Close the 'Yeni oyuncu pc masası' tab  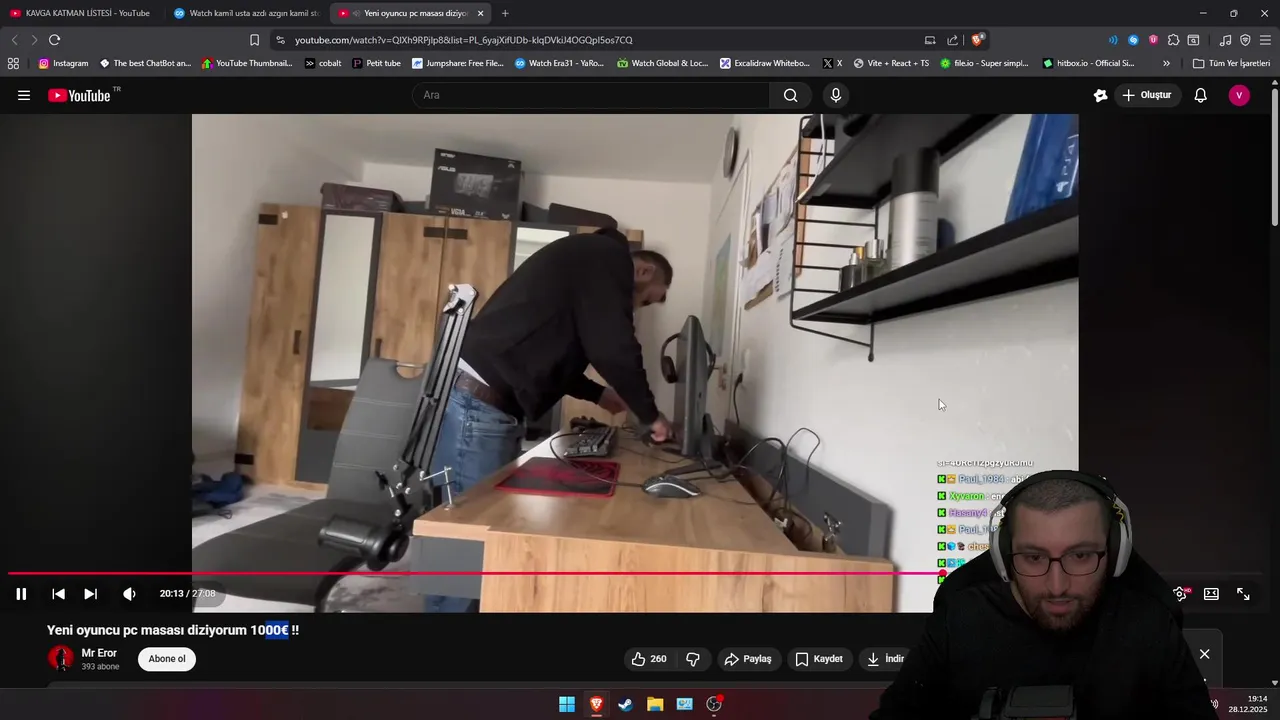[x=481, y=13]
